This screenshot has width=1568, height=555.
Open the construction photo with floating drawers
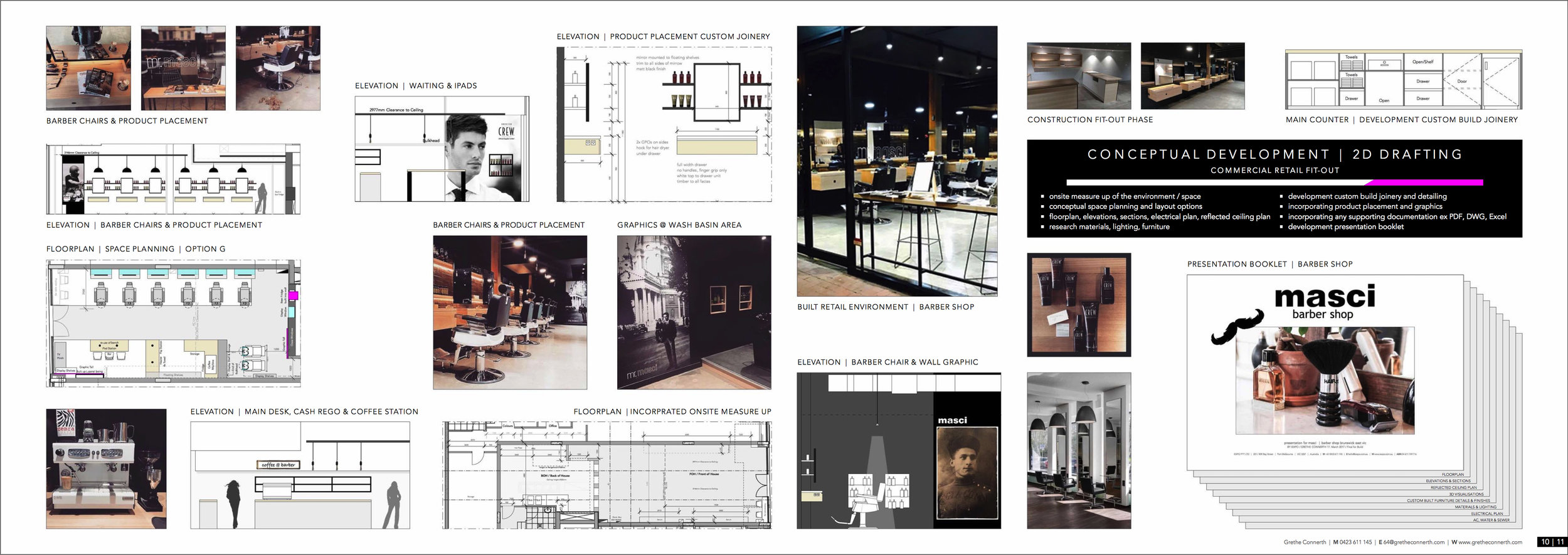(x=1192, y=76)
